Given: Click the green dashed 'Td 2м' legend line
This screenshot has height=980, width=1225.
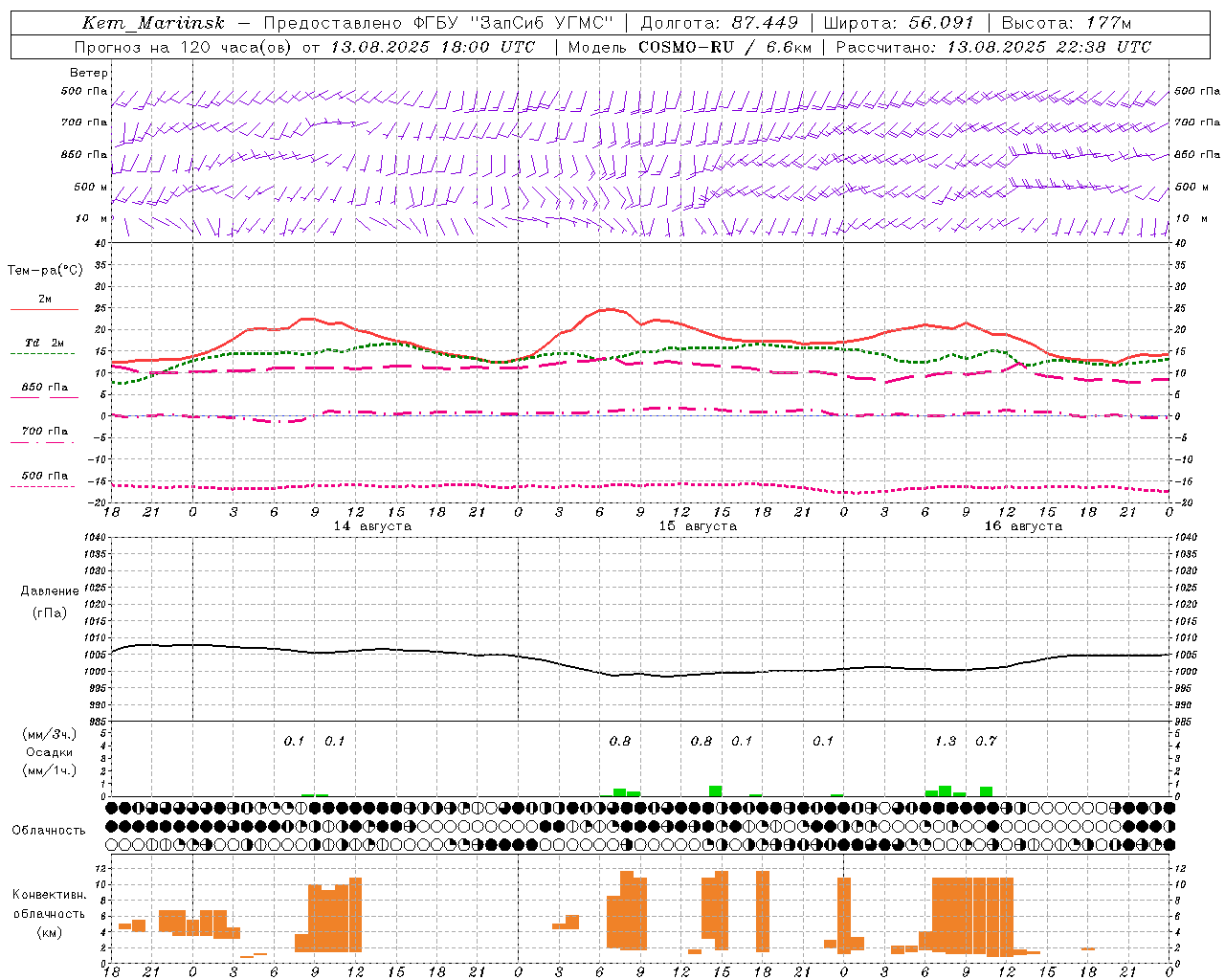Looking at the screenshot, I should coord(44,353).
